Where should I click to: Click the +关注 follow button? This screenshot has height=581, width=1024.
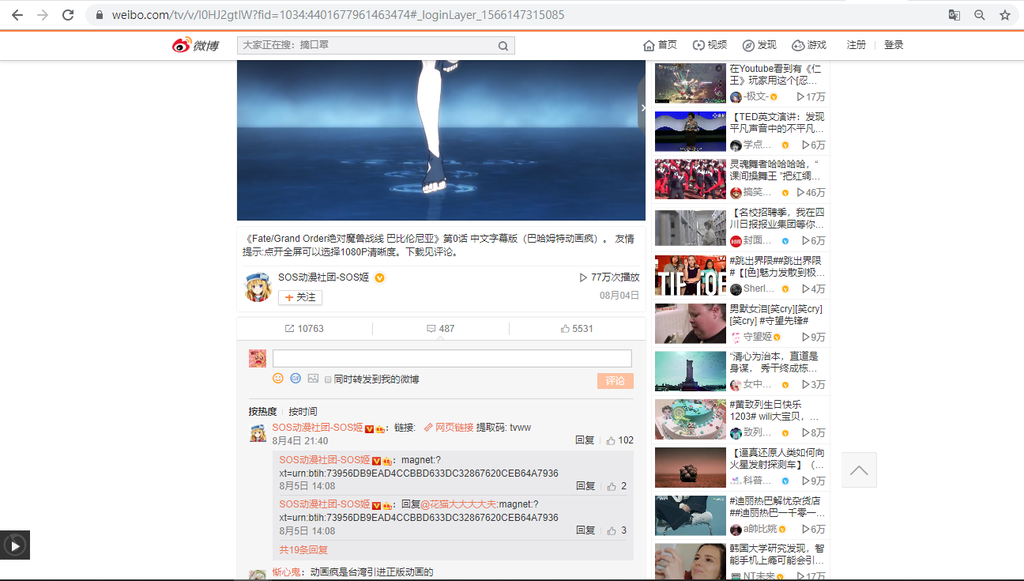click(300, 297)
